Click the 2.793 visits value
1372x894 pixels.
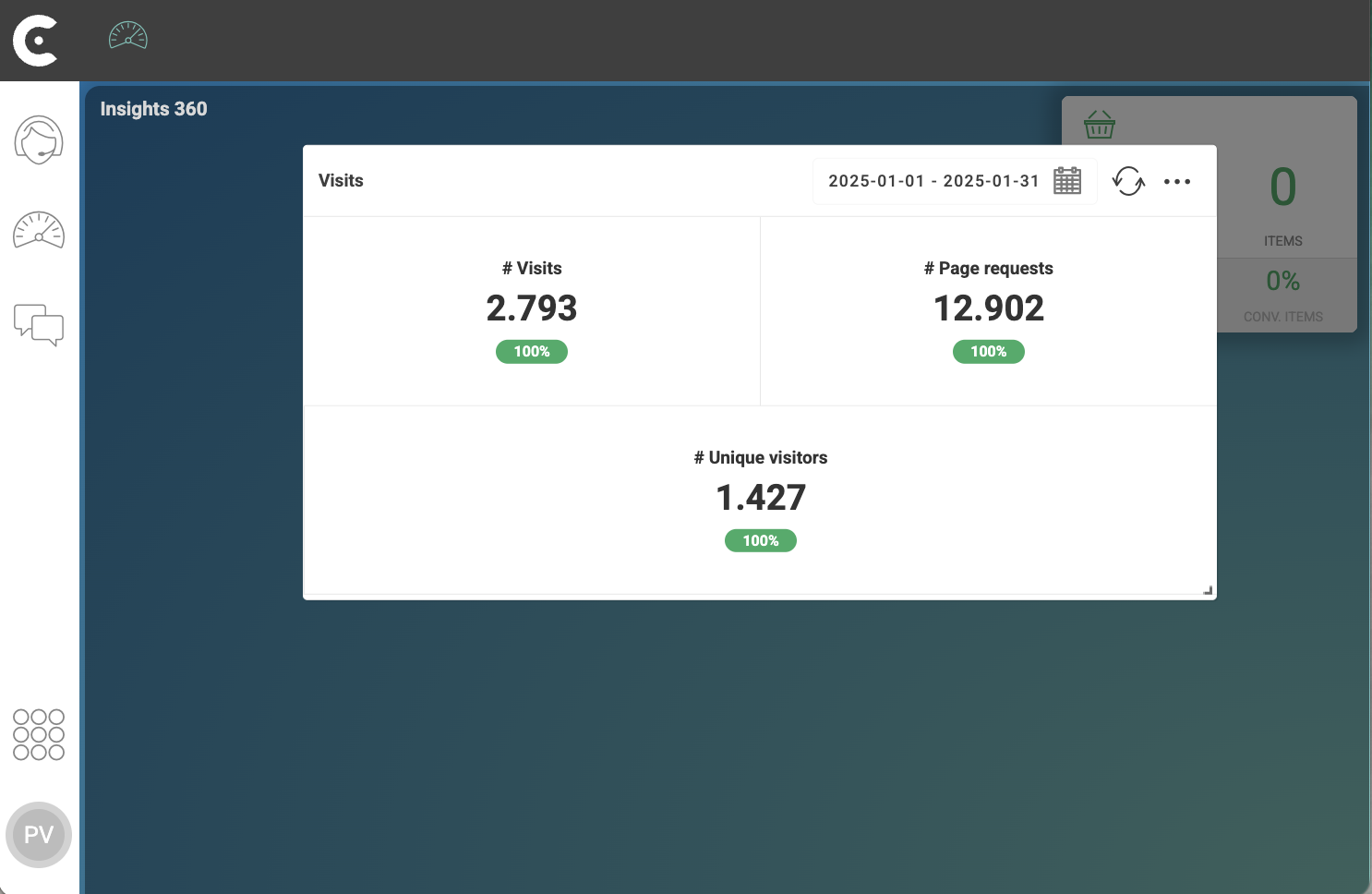532,308
